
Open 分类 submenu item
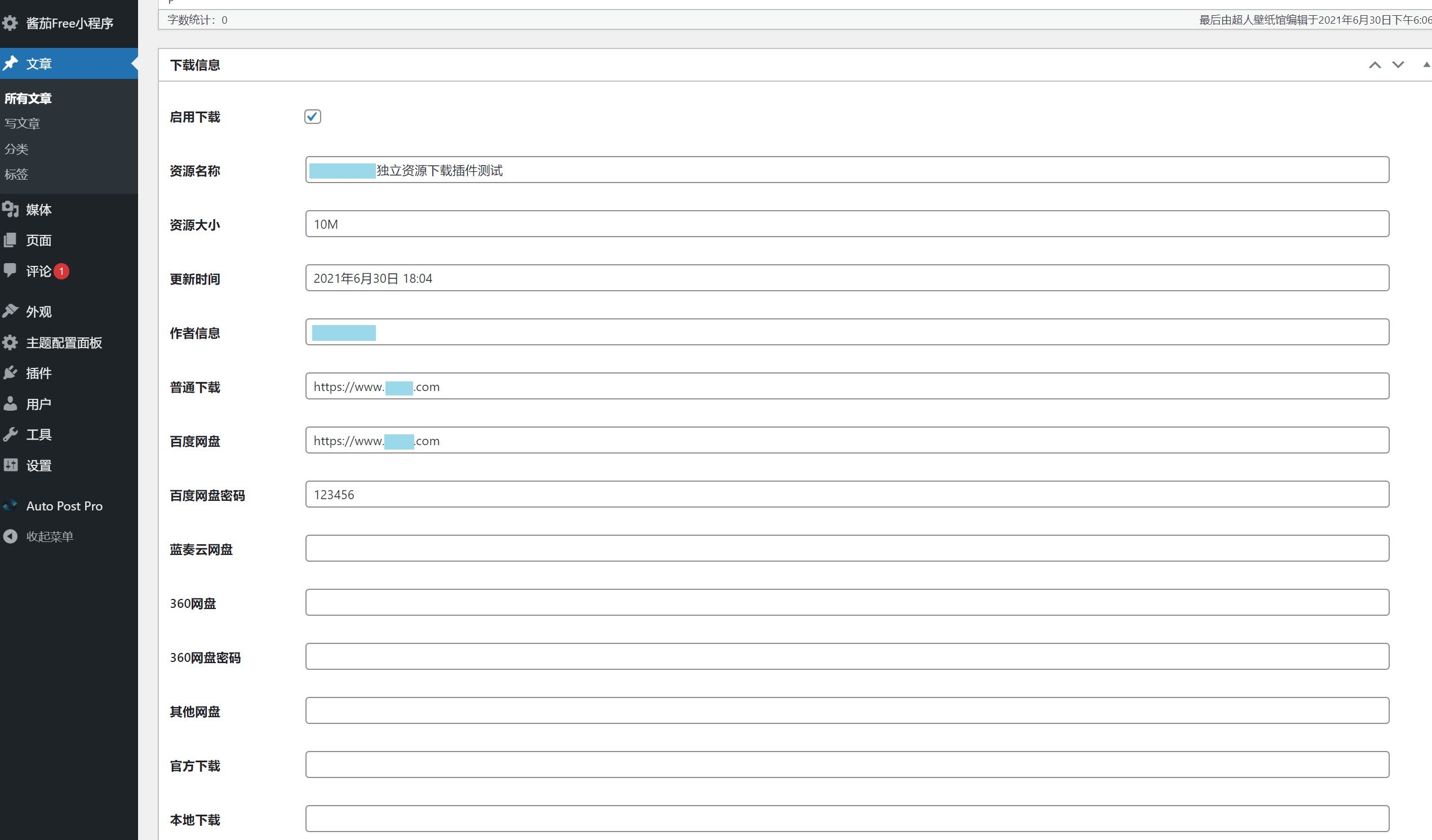[16, 149]
